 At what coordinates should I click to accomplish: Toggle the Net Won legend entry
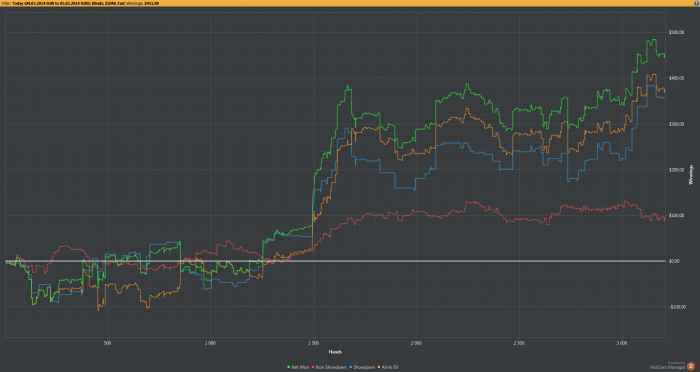coord(298,367)
